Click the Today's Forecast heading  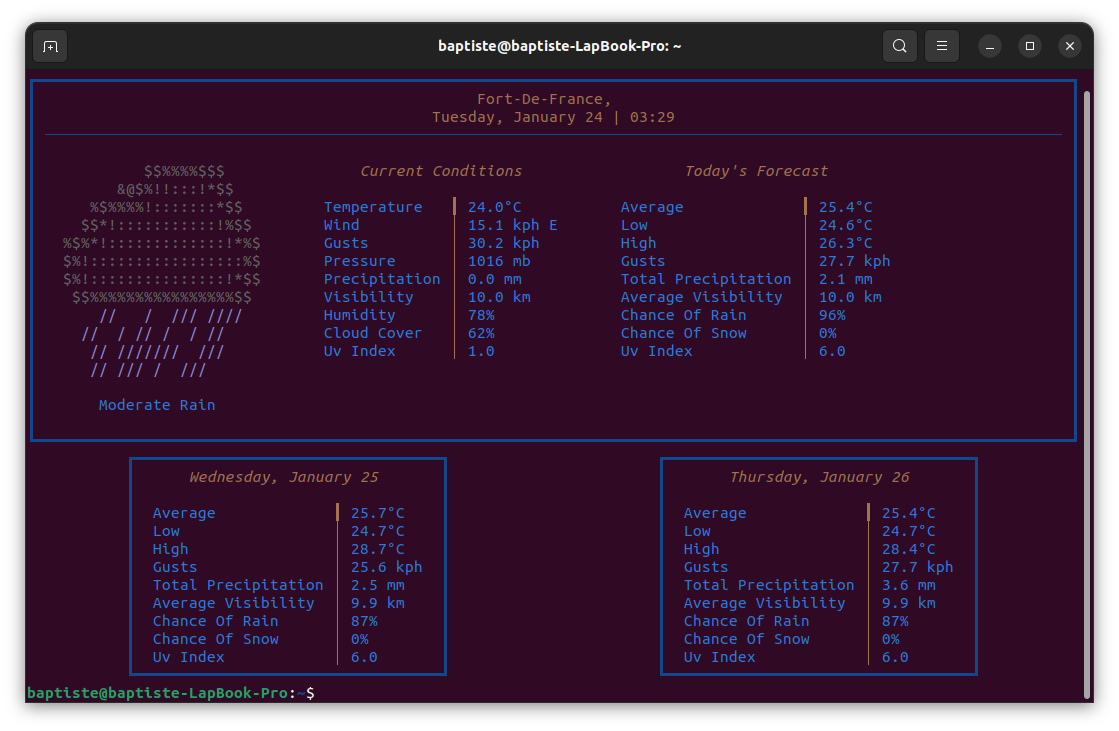(x=756, y=171)
